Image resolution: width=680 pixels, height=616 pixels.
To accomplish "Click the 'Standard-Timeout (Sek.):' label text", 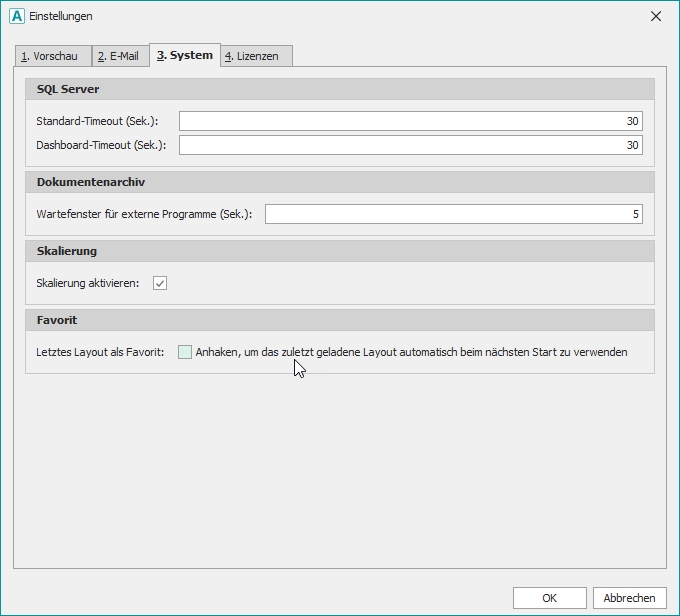I will (x=97, y=121).
